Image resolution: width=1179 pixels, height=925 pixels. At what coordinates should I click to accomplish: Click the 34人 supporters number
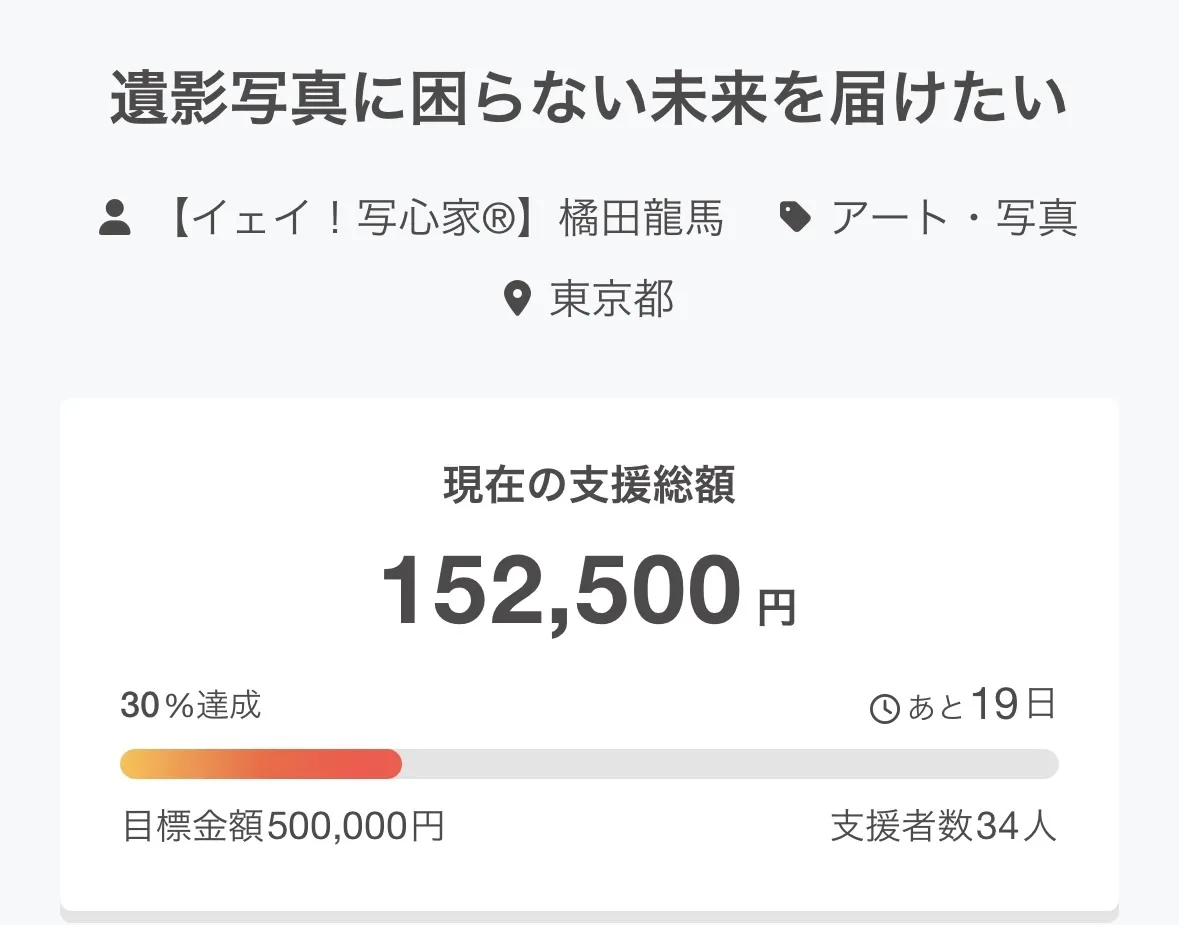point(1015,827)
